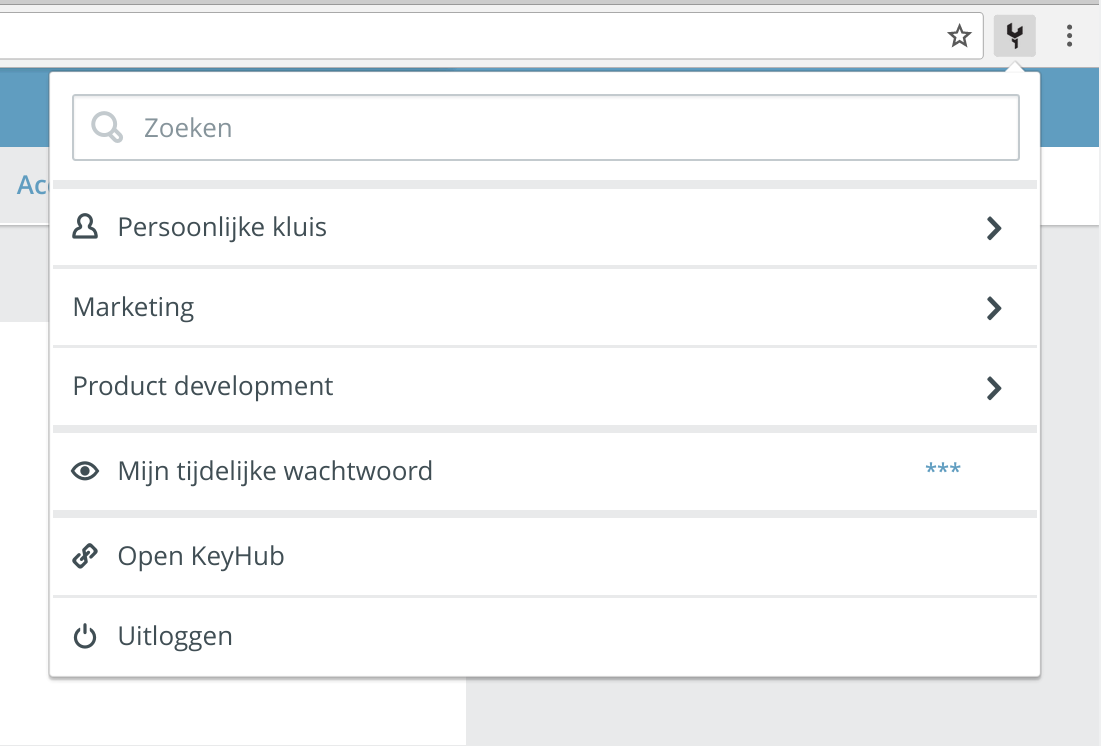Expand the Product development chevron
The image size is (1101, 746).
(x=994, y=388)
